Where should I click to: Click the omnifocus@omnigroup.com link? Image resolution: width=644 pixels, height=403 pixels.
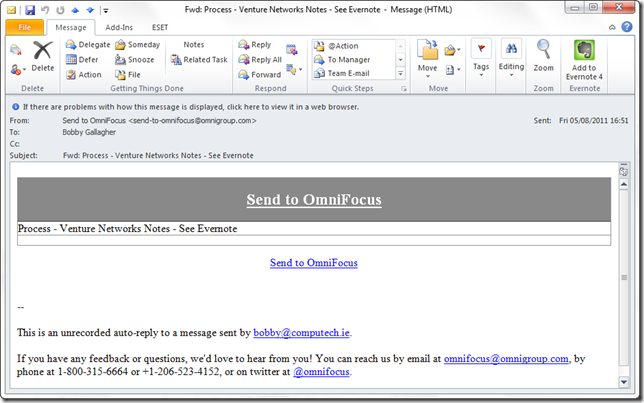[x=506, y=359]
